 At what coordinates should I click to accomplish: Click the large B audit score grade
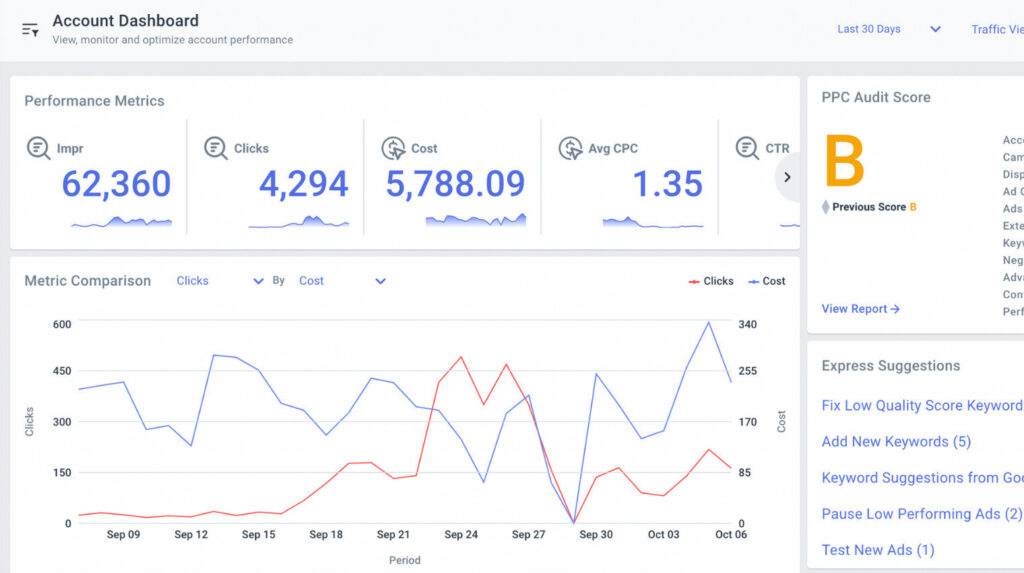844,161
